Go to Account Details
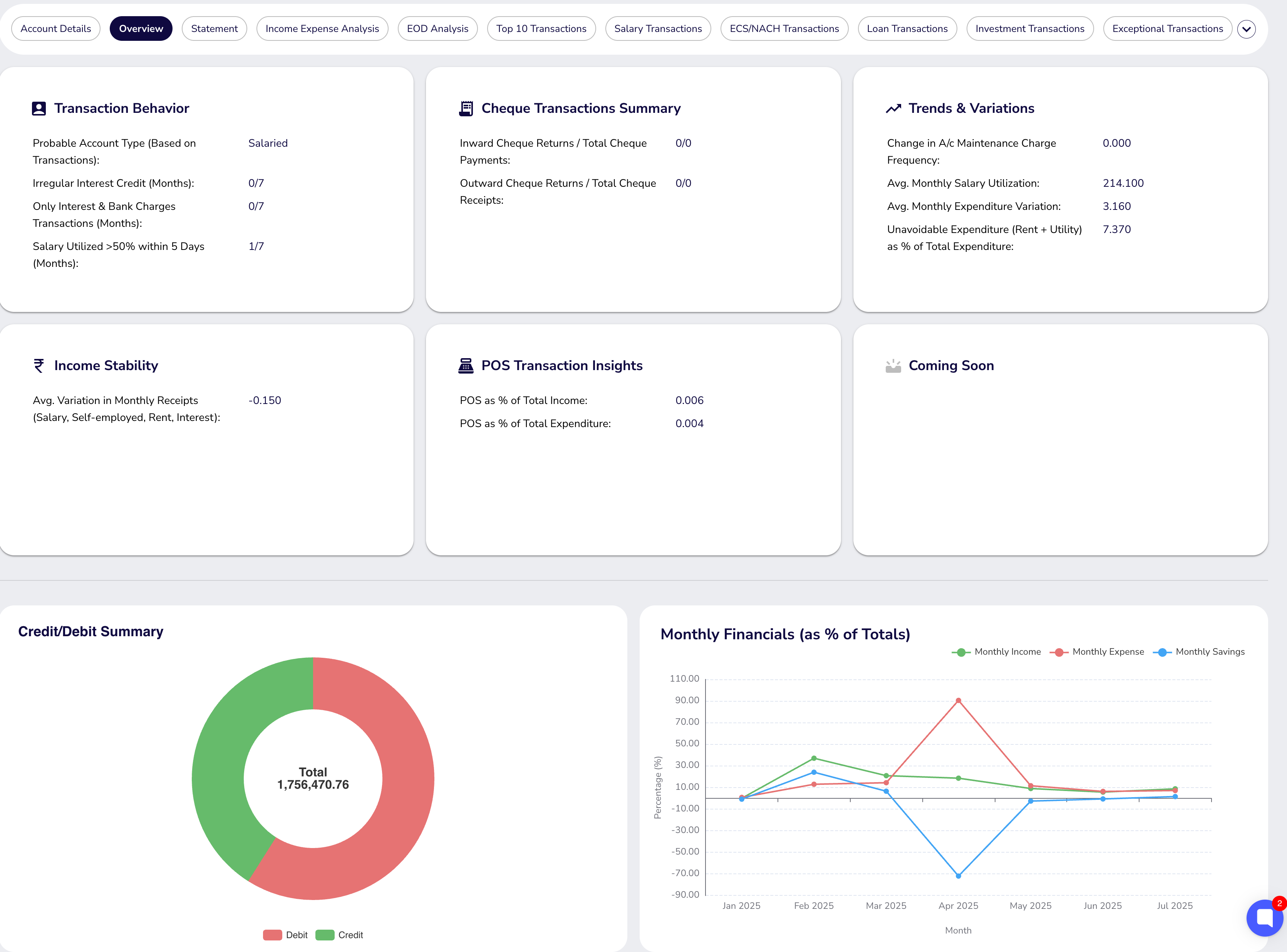 point(55,29)
